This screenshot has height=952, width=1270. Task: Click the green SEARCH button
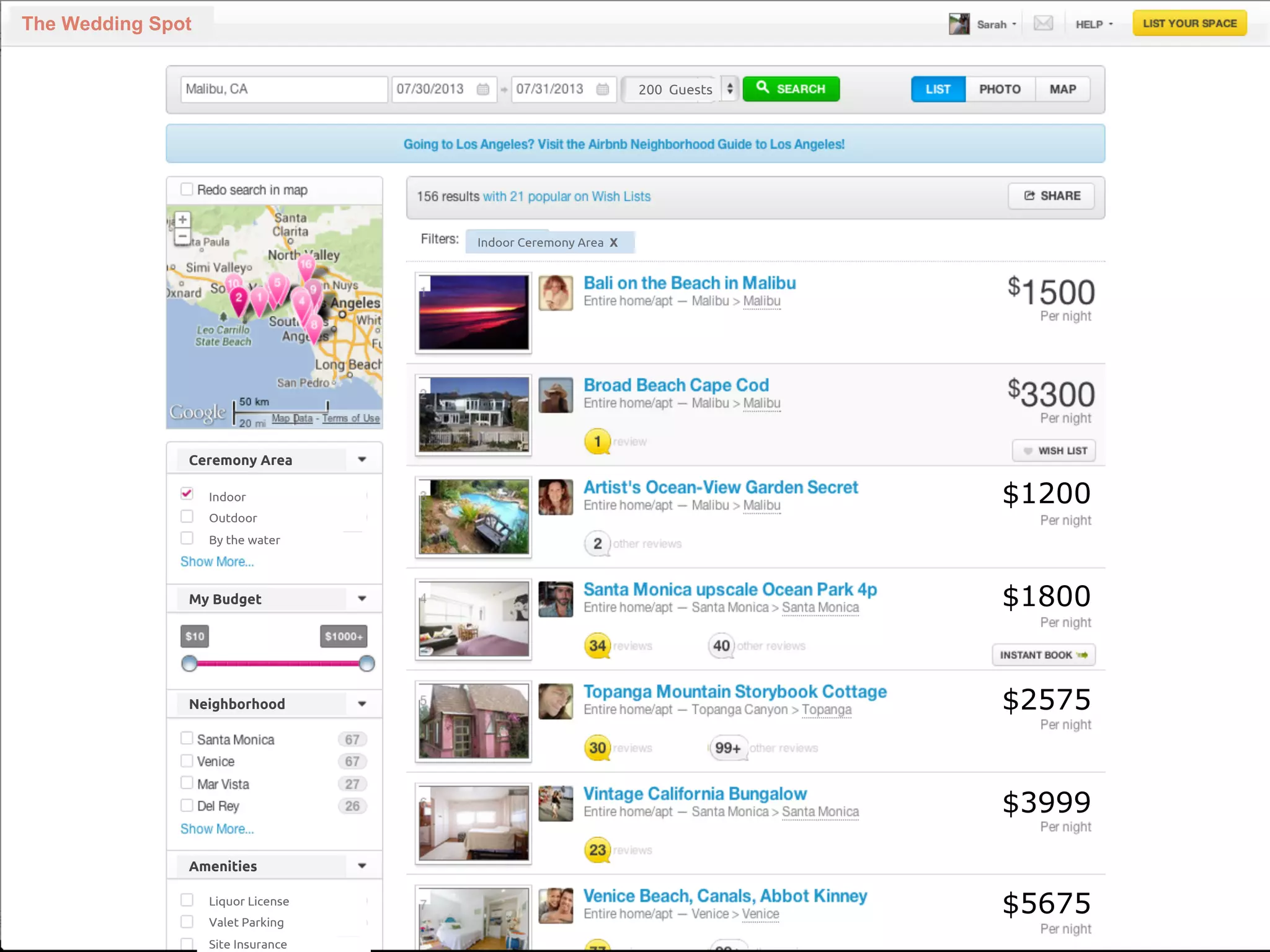click(x=791, y=89)
